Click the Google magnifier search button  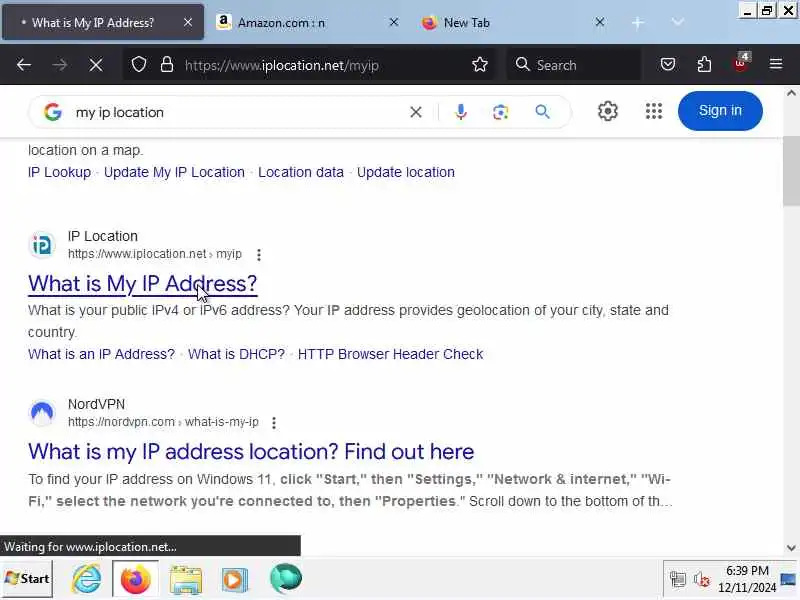[542, 112]
